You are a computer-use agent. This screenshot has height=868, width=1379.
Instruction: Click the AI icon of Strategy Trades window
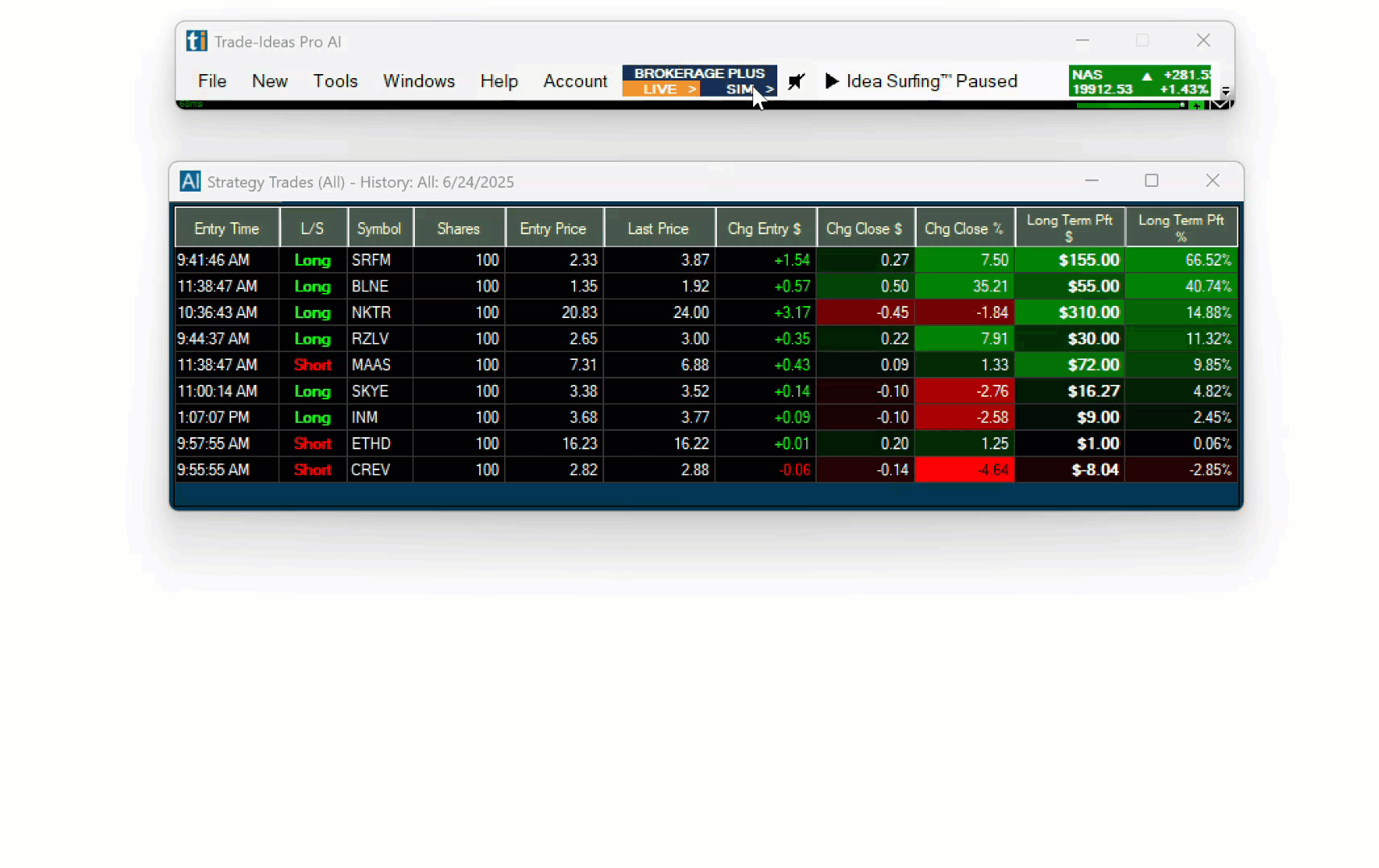[x=190, y=181]
